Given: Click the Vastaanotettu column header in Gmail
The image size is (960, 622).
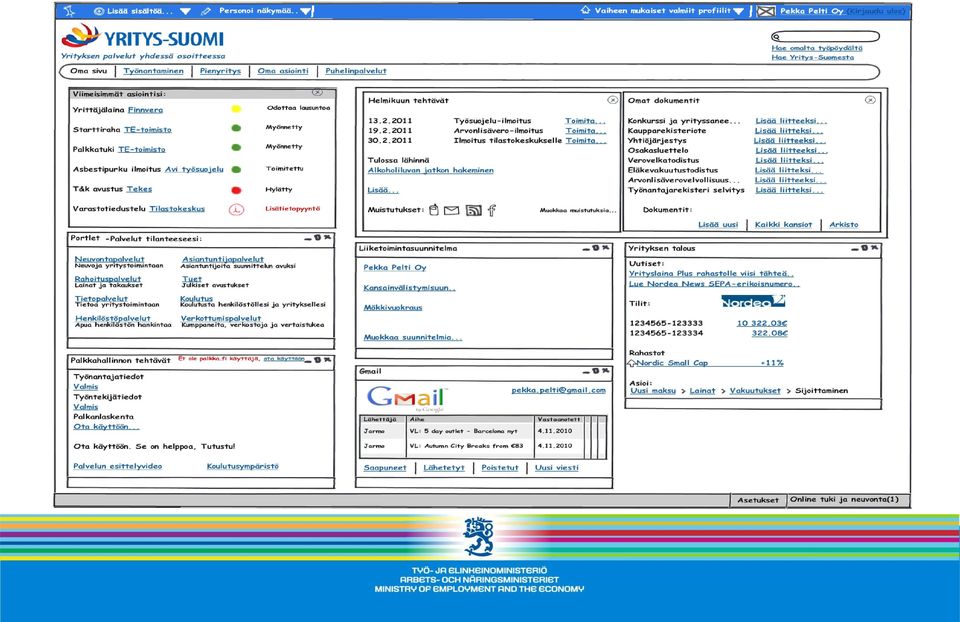Looking at the screenshot, I should coord(558,419).
